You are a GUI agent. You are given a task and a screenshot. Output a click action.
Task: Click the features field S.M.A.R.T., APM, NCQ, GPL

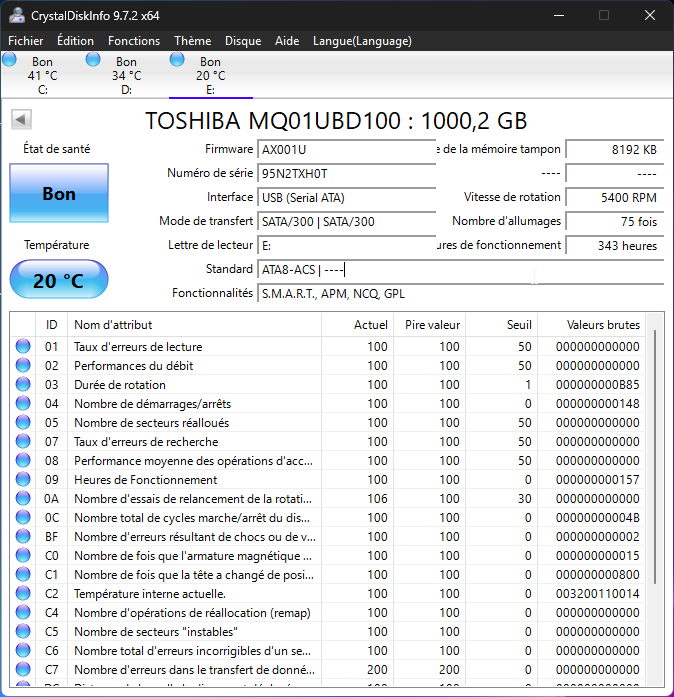(460, 293)
